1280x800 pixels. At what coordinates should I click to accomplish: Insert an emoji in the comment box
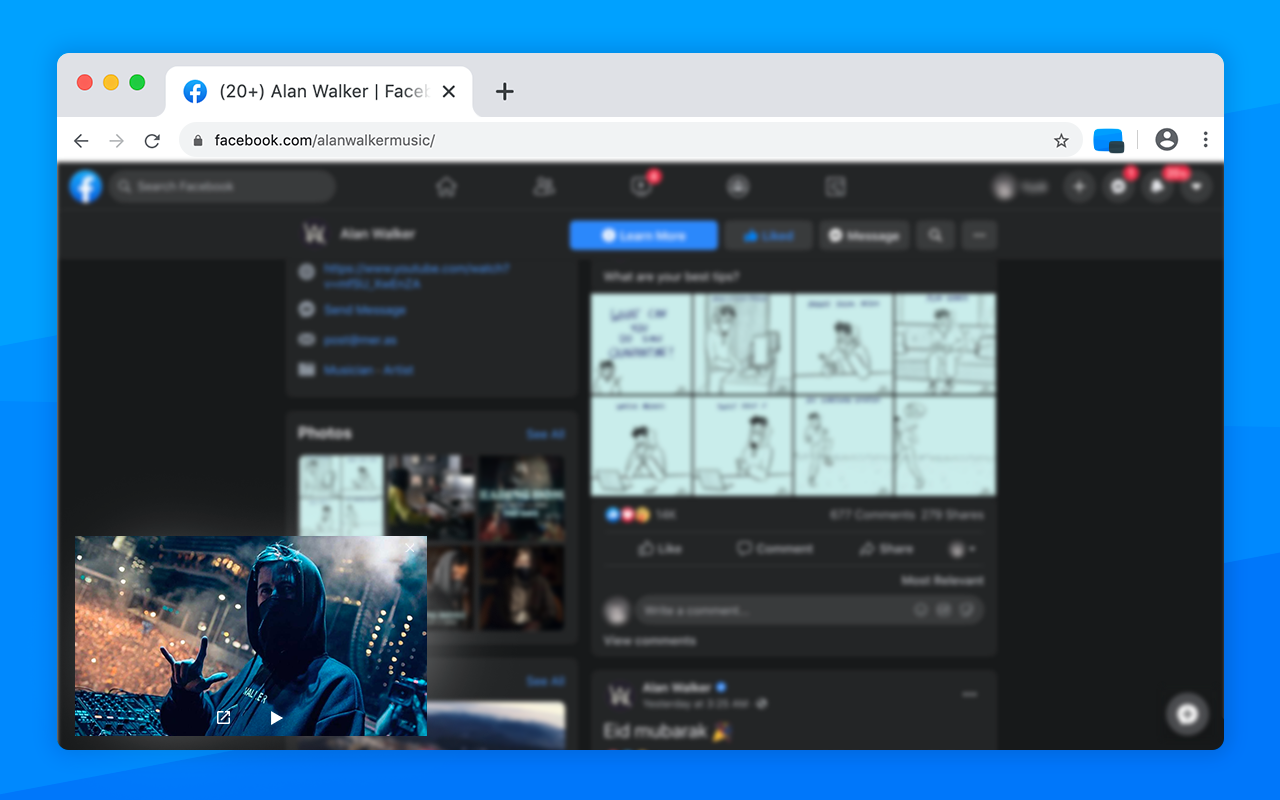pos(920,610)
